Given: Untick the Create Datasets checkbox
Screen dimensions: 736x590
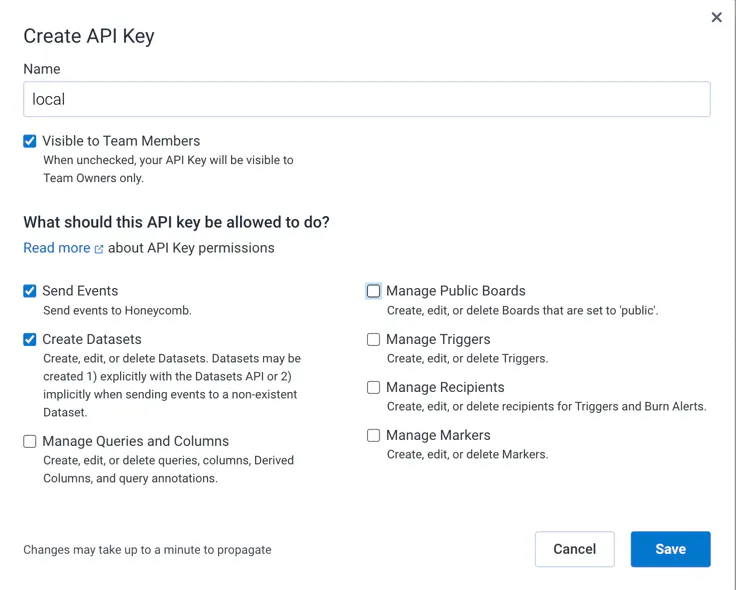Looking at the screenshot, I should pyautogui.click(x=30, y=339).
